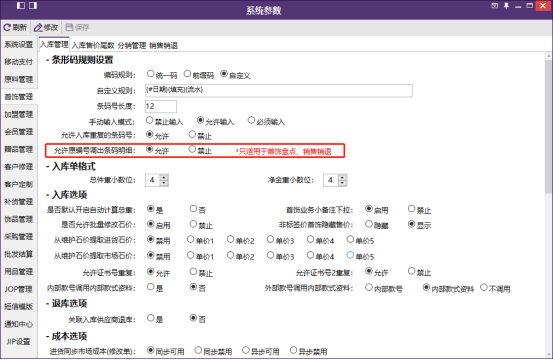553x360 pixels.
Task: Open 补货管理 in the sidebar
Action: pos(19,202)
